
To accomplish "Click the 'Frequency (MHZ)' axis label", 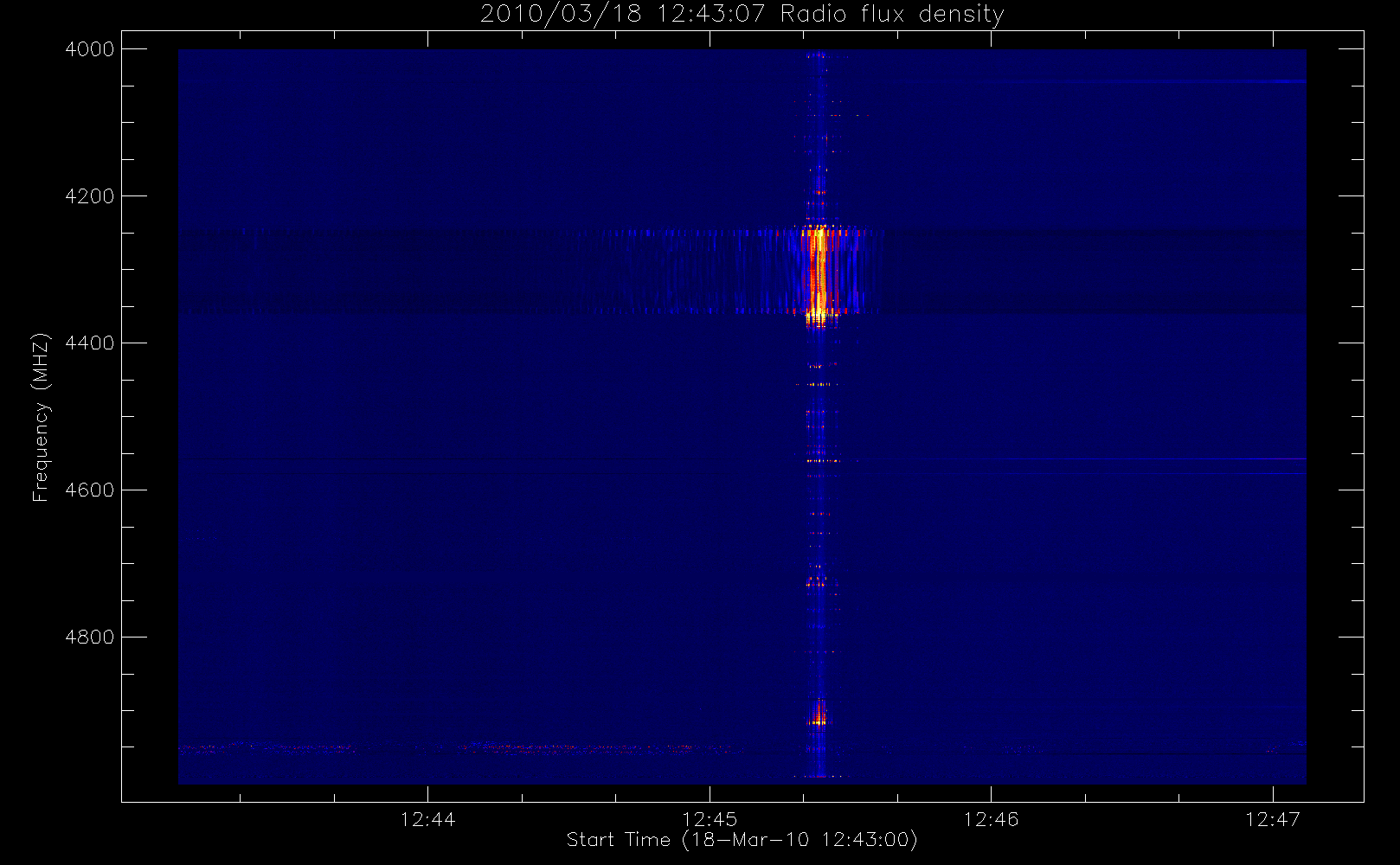I will click(41, 417).
